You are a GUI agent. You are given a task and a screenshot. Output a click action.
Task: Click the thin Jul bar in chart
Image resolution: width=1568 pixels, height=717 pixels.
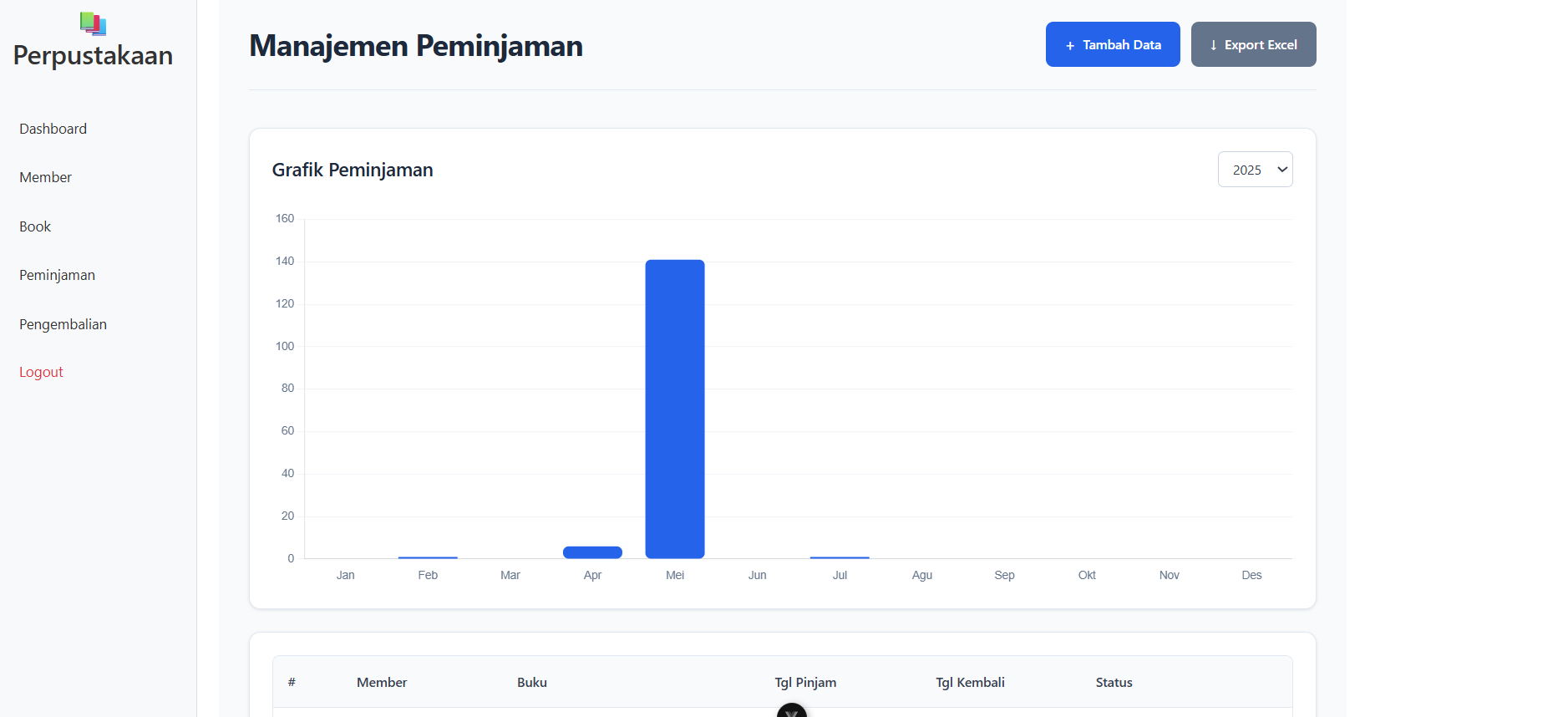click(840, 557)
